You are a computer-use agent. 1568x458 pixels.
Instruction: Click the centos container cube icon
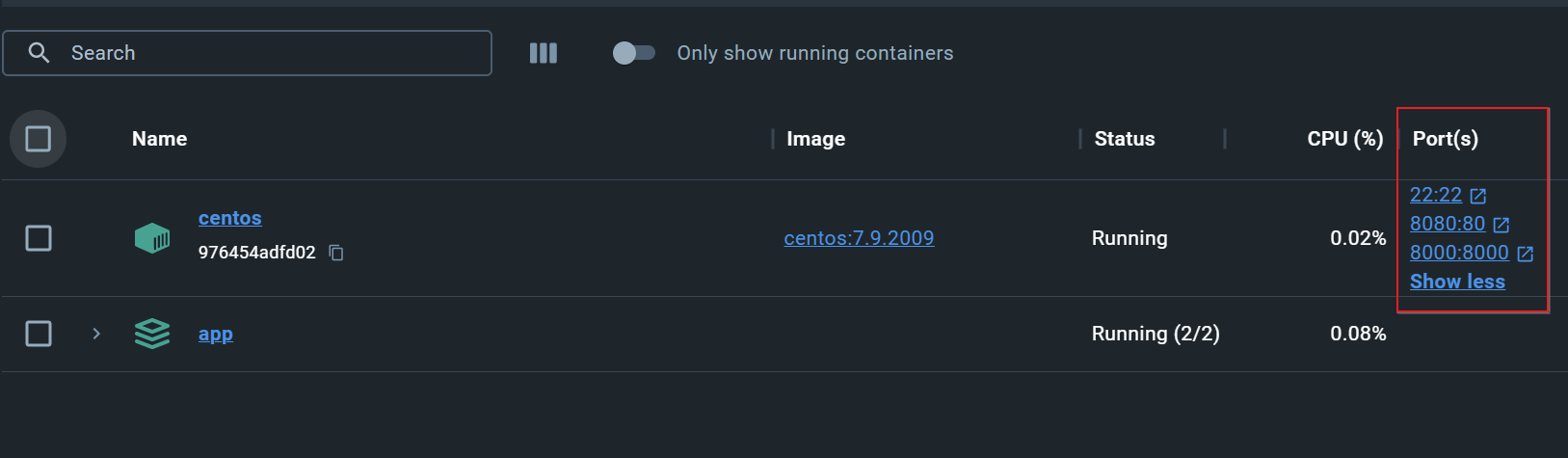(x=152, y=238)
